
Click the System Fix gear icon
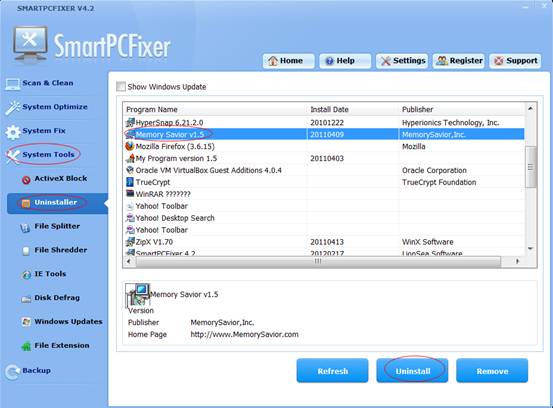coord(13,132)
